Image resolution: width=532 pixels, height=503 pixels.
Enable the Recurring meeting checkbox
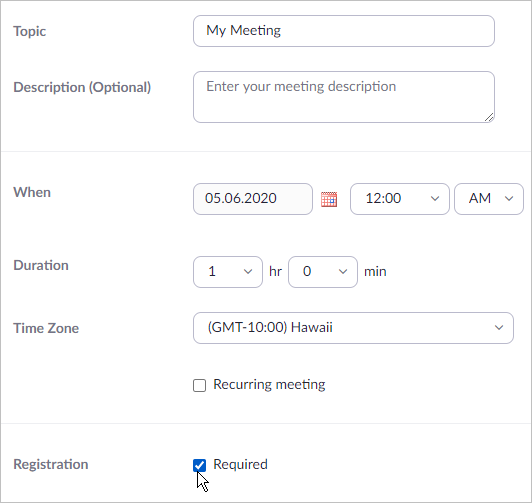pyautogui.click(x=200, y=386)
